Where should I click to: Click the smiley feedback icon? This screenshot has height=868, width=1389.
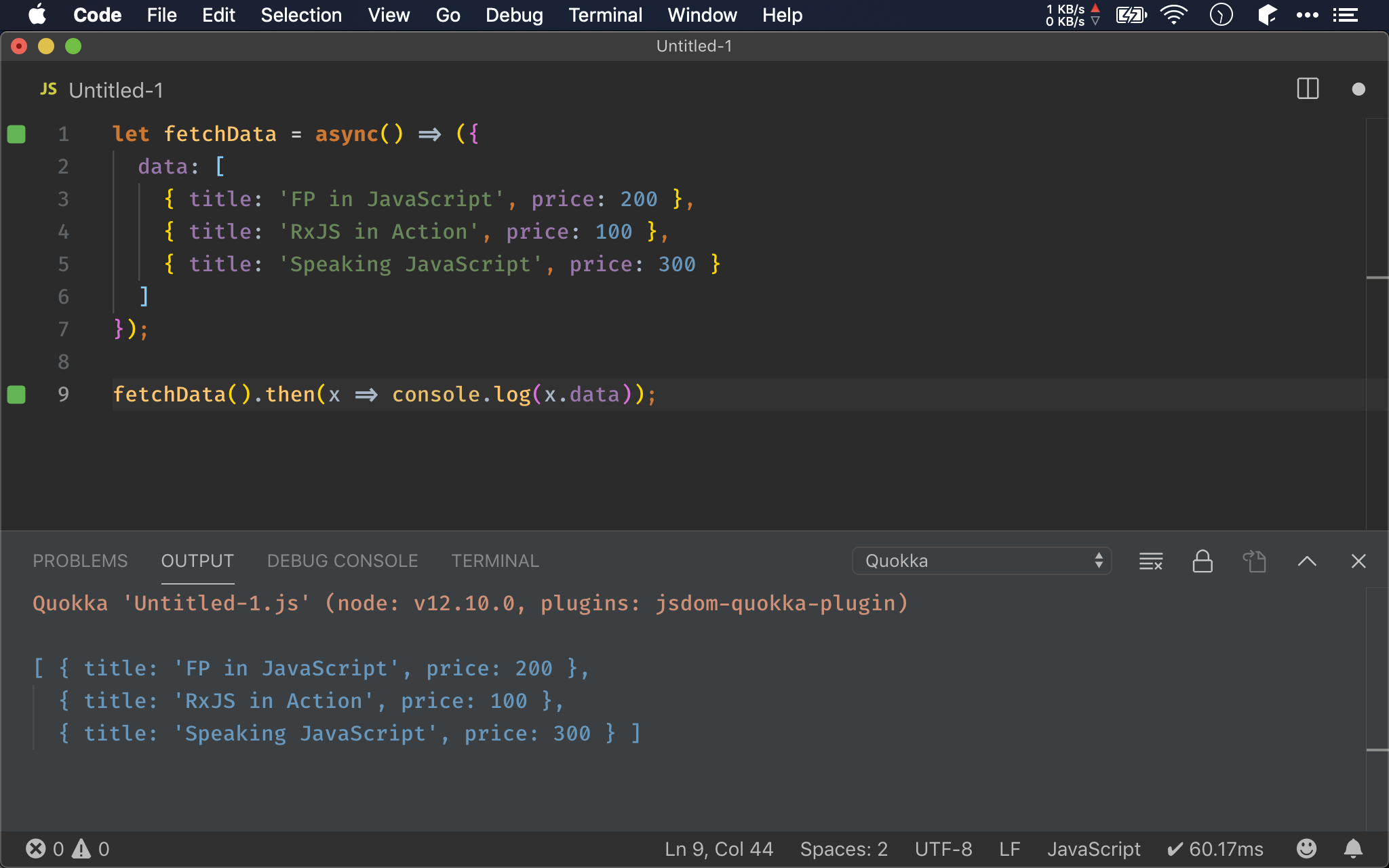pyautogui.click(x=1306, y=849)
